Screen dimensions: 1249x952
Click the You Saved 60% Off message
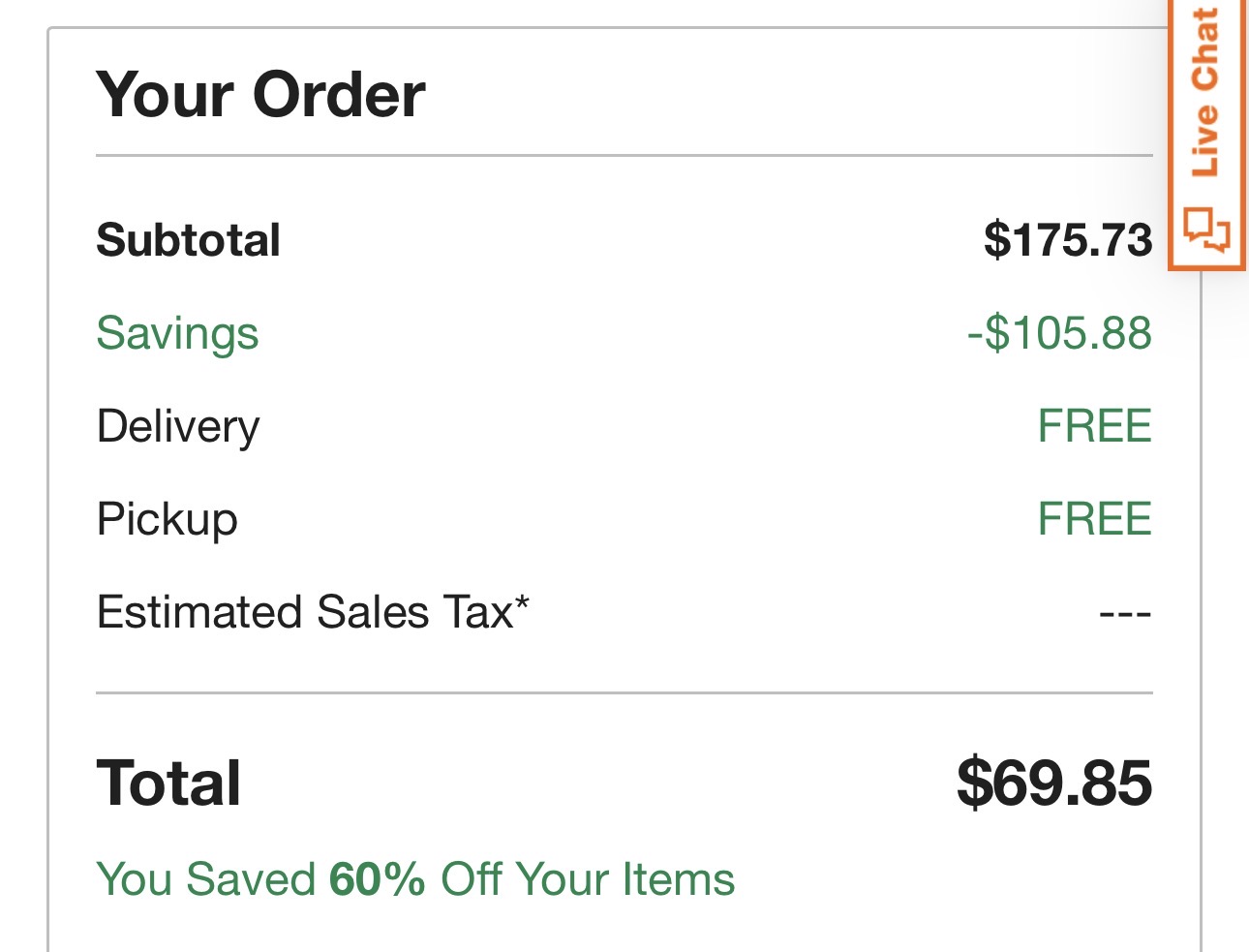[415, 879]
